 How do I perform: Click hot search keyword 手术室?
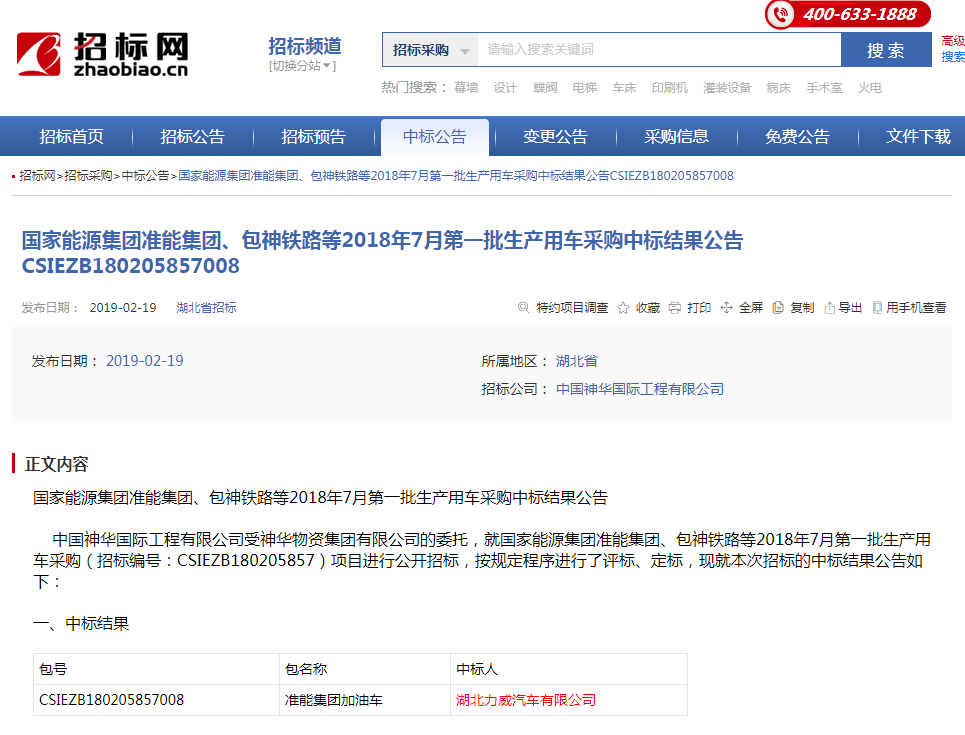(824, 88)
